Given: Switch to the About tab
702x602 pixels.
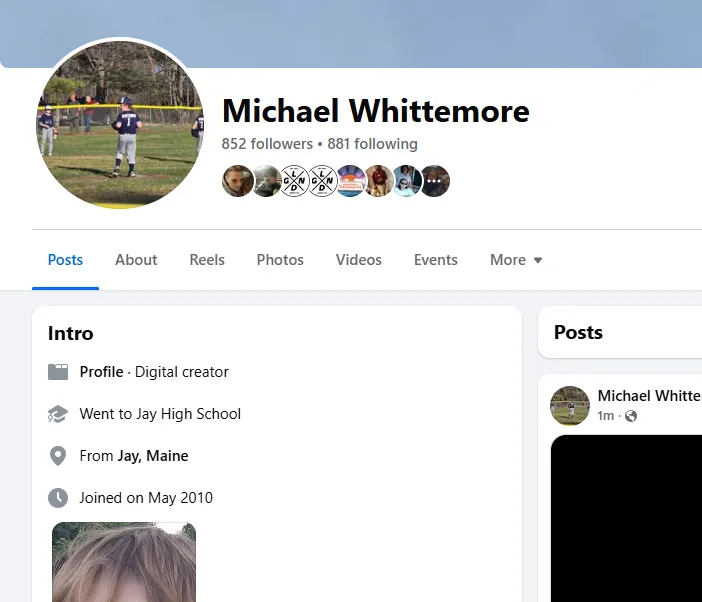Looking at the screenshot, I should click(136, 260).
